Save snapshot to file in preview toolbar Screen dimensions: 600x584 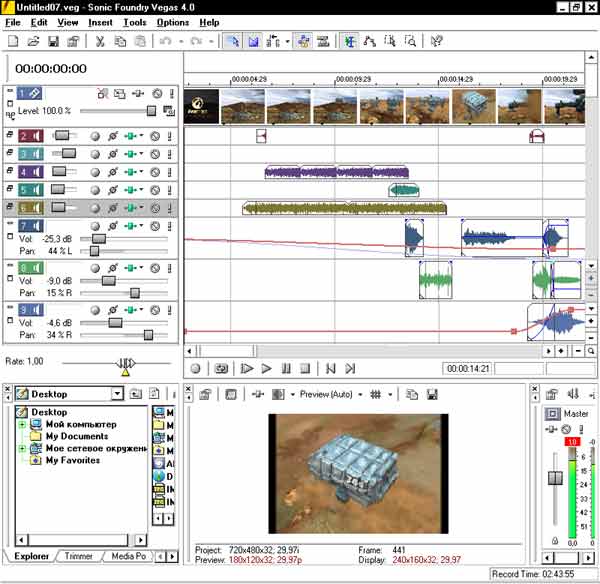tap(432, 395)
